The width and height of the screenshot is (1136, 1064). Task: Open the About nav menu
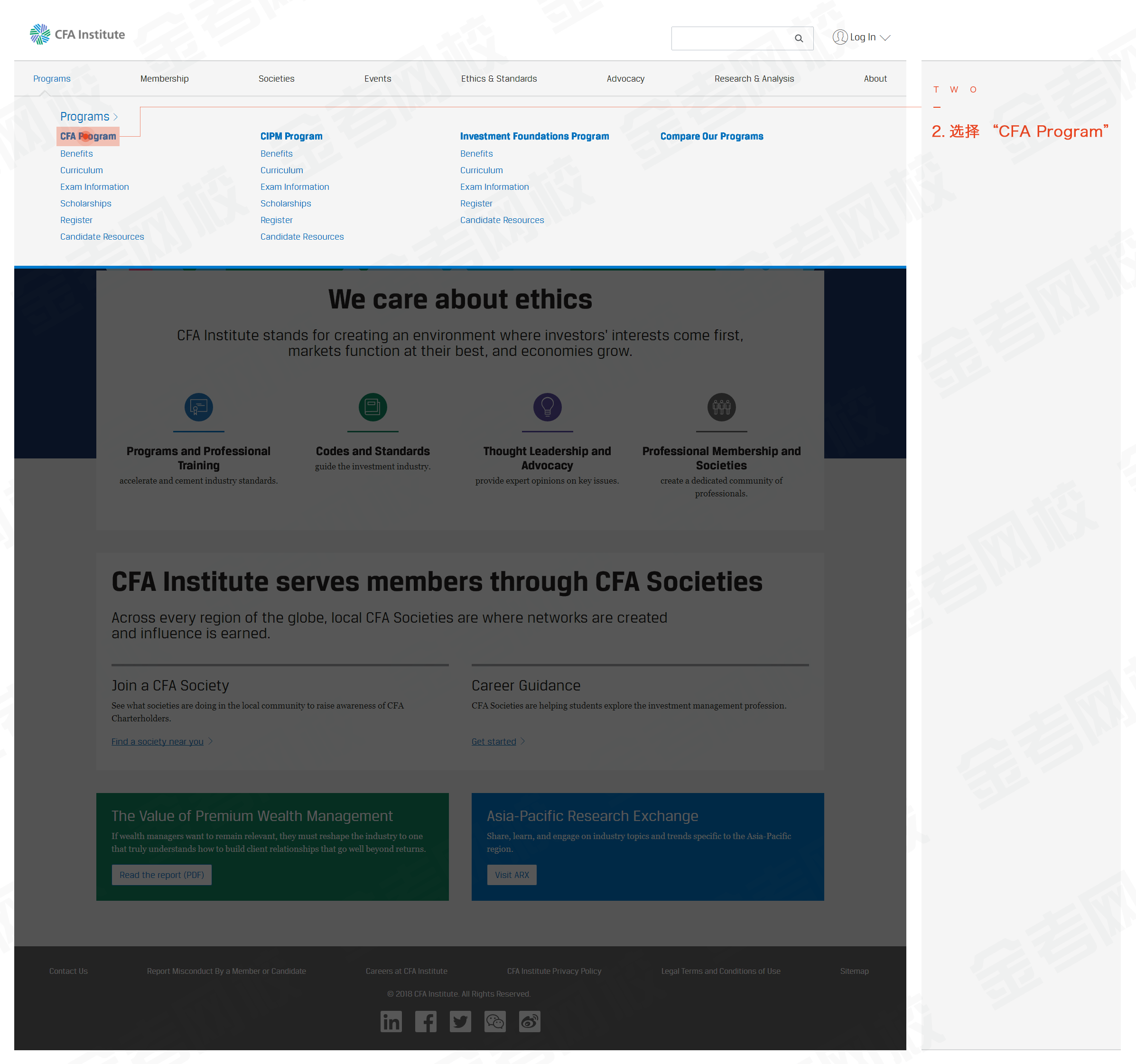tap(875, 78)
